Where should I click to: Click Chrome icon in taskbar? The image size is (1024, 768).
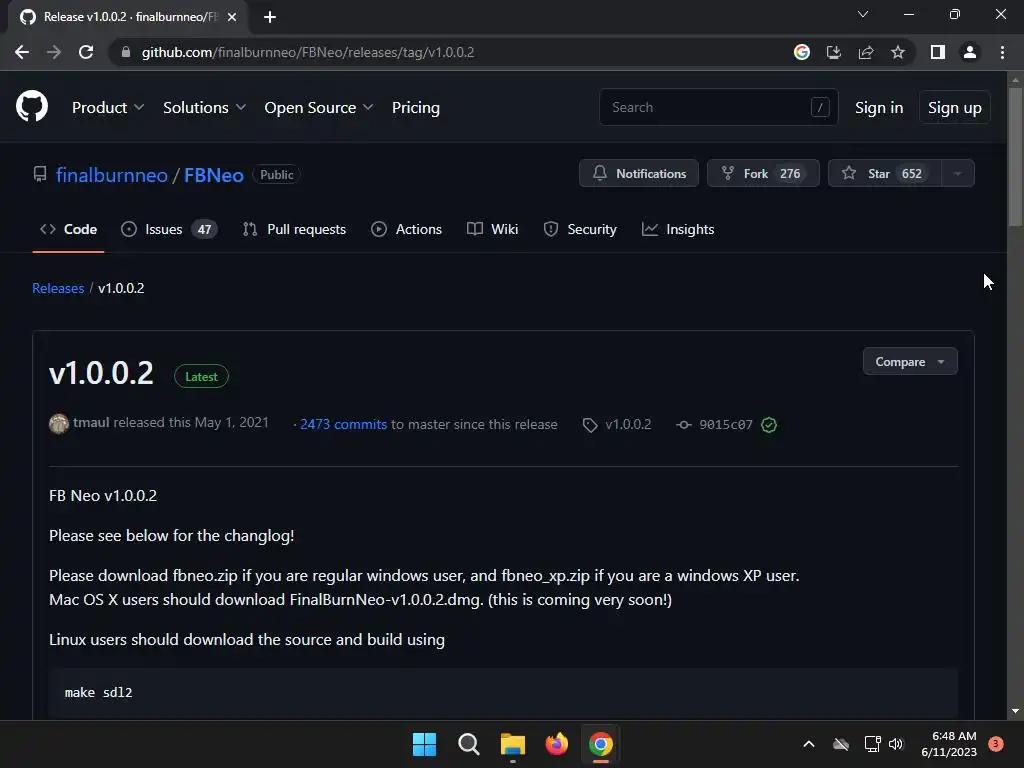click(601, 744)
